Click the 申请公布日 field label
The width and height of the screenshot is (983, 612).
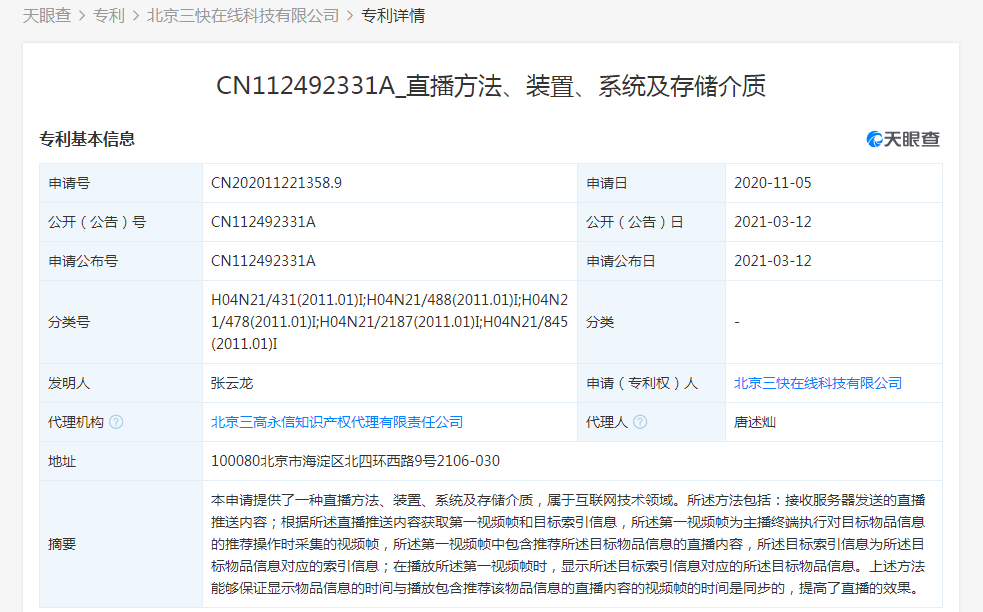pyautogui.click(x=621, y=261)
